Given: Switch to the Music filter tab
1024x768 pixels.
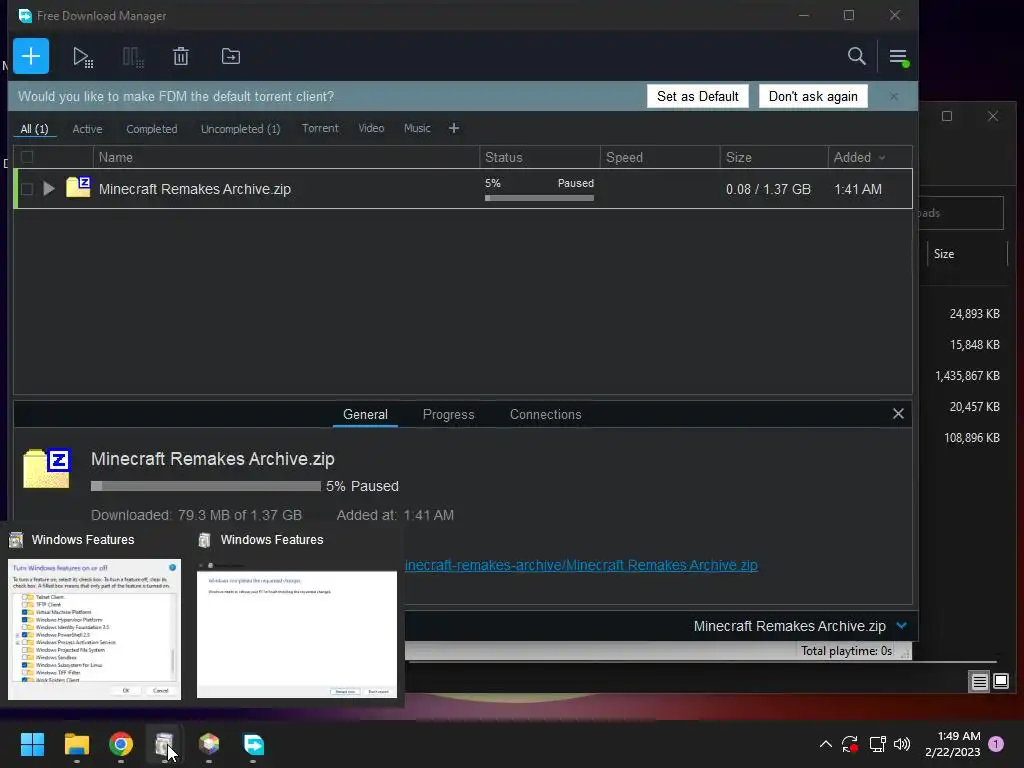Looking at the screenshot, I should tap(417, 128).
